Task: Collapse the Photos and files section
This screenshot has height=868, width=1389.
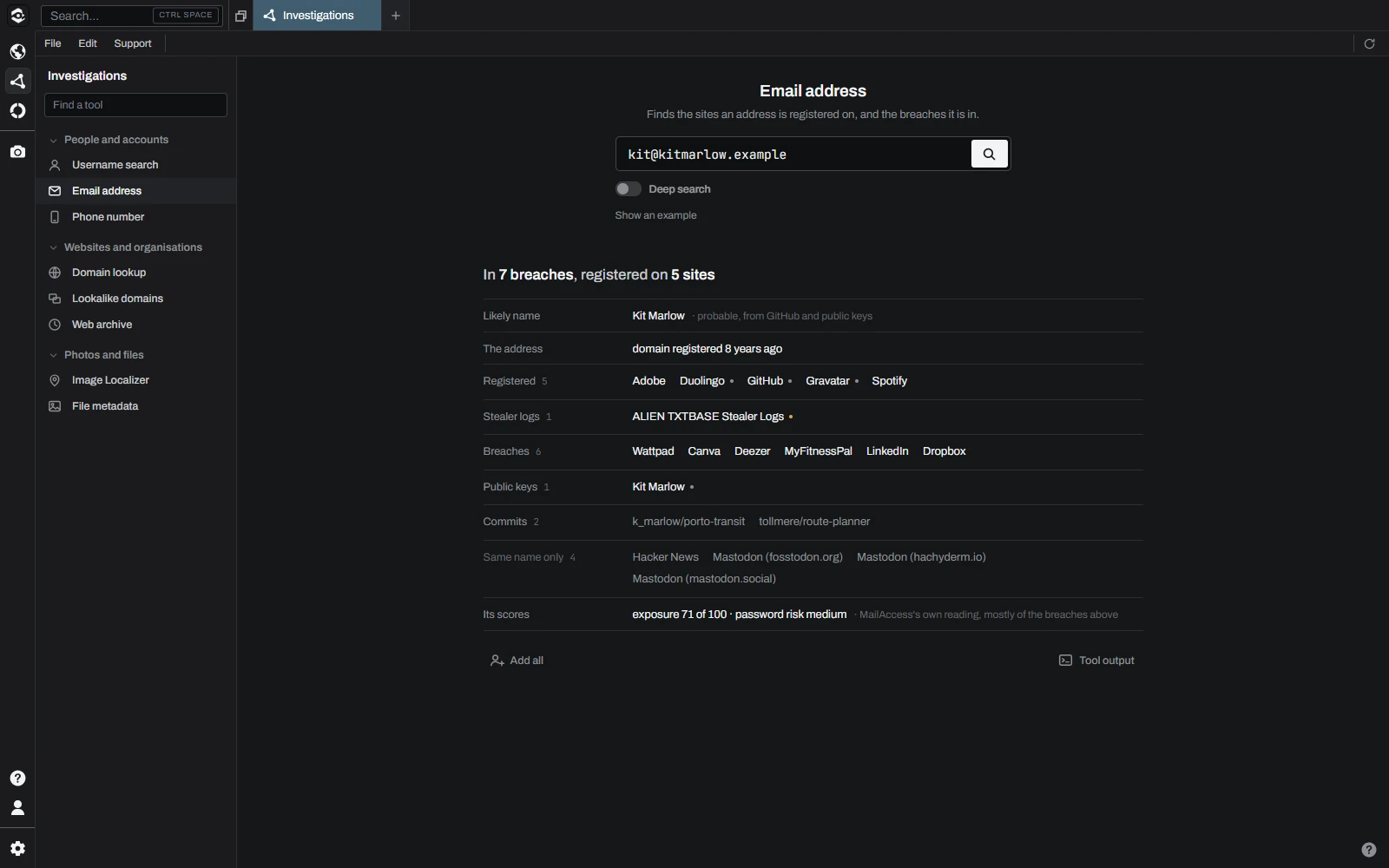Action: pyautogui.click(x=96, y=355)
